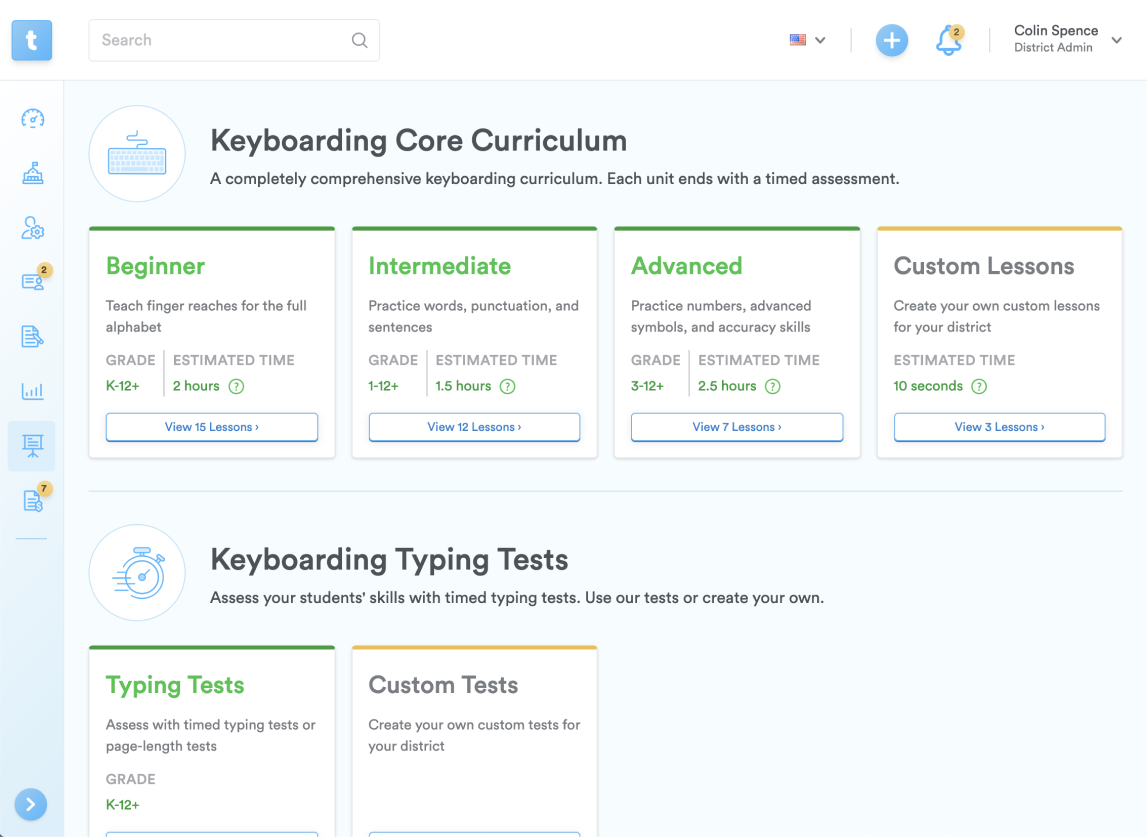Click the '10 seconds' estimated time value

(928, 386)
